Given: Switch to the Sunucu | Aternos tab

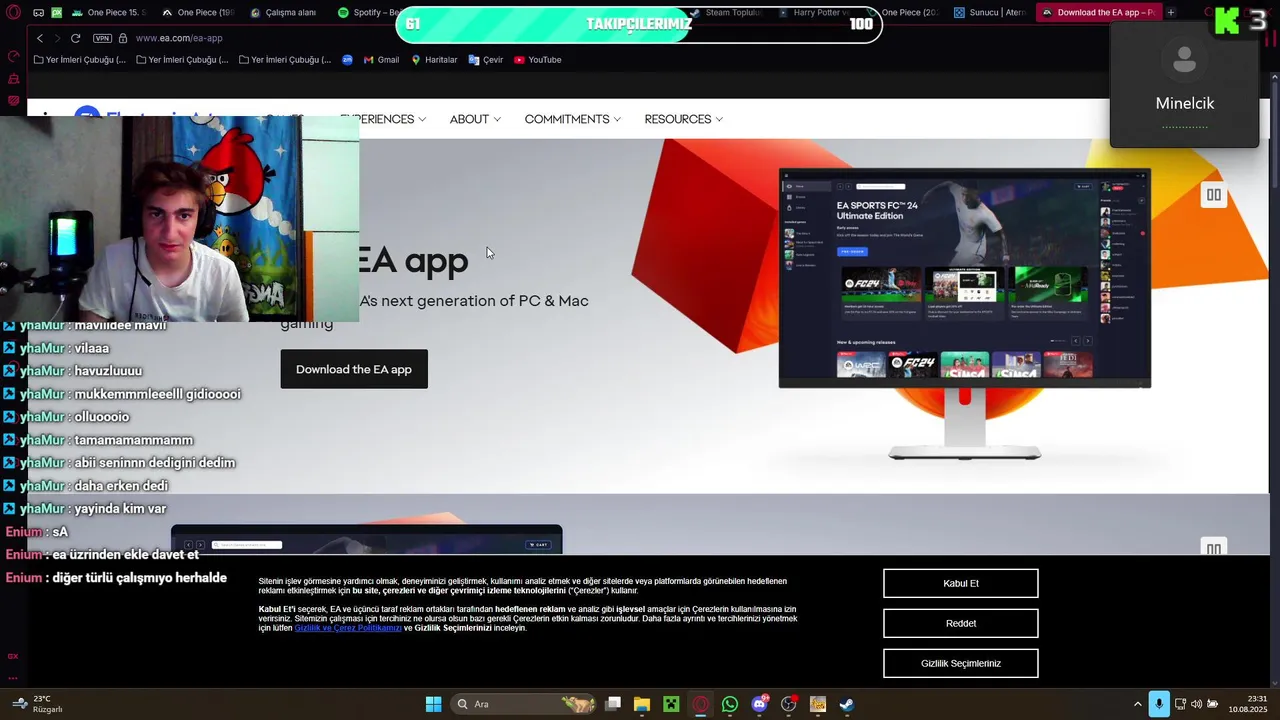Looking at the screenshot, I should [x=989, y=13].
